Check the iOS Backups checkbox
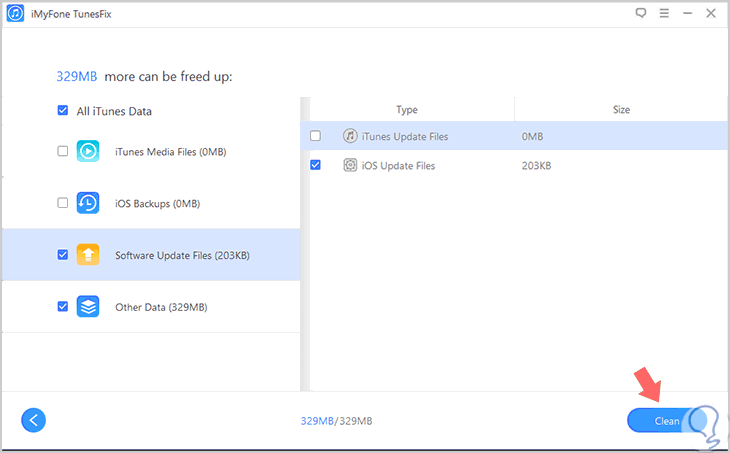This screenshot has width=730, height=453. pyautogui.click(x=63, y=203)
